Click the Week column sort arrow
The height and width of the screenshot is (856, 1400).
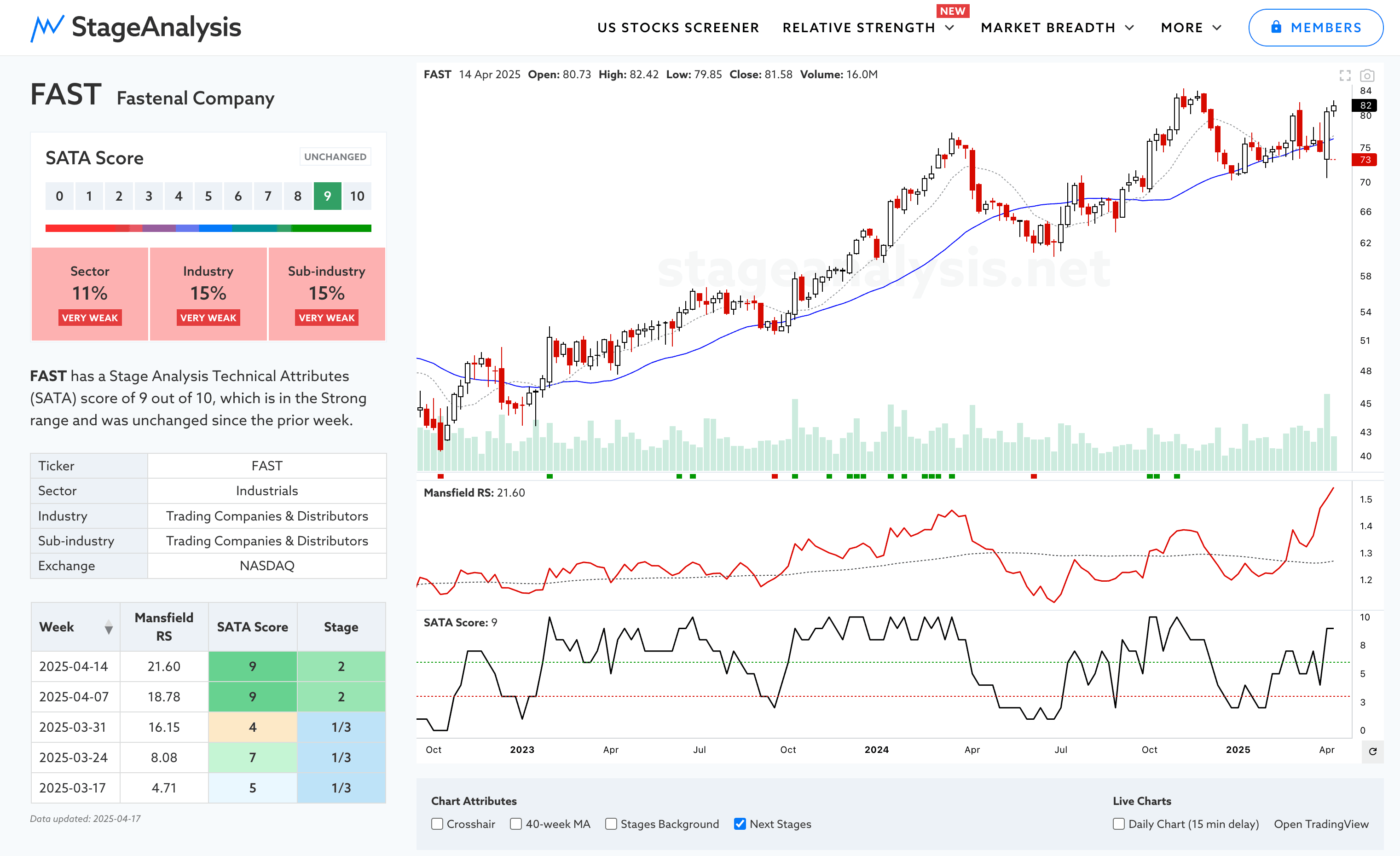[x=109, y=627]
